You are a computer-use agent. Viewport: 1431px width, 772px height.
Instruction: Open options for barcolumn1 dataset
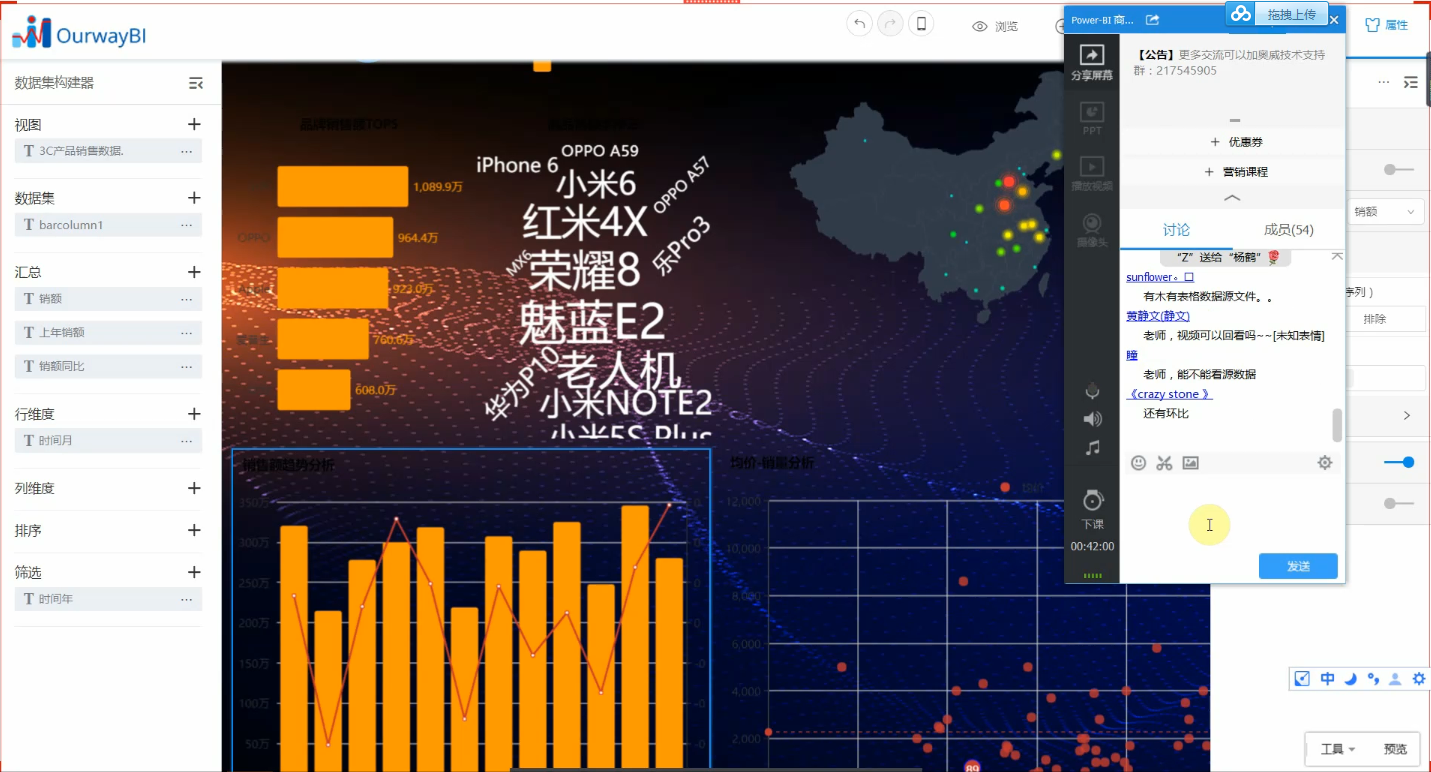[x=187, y=225]
